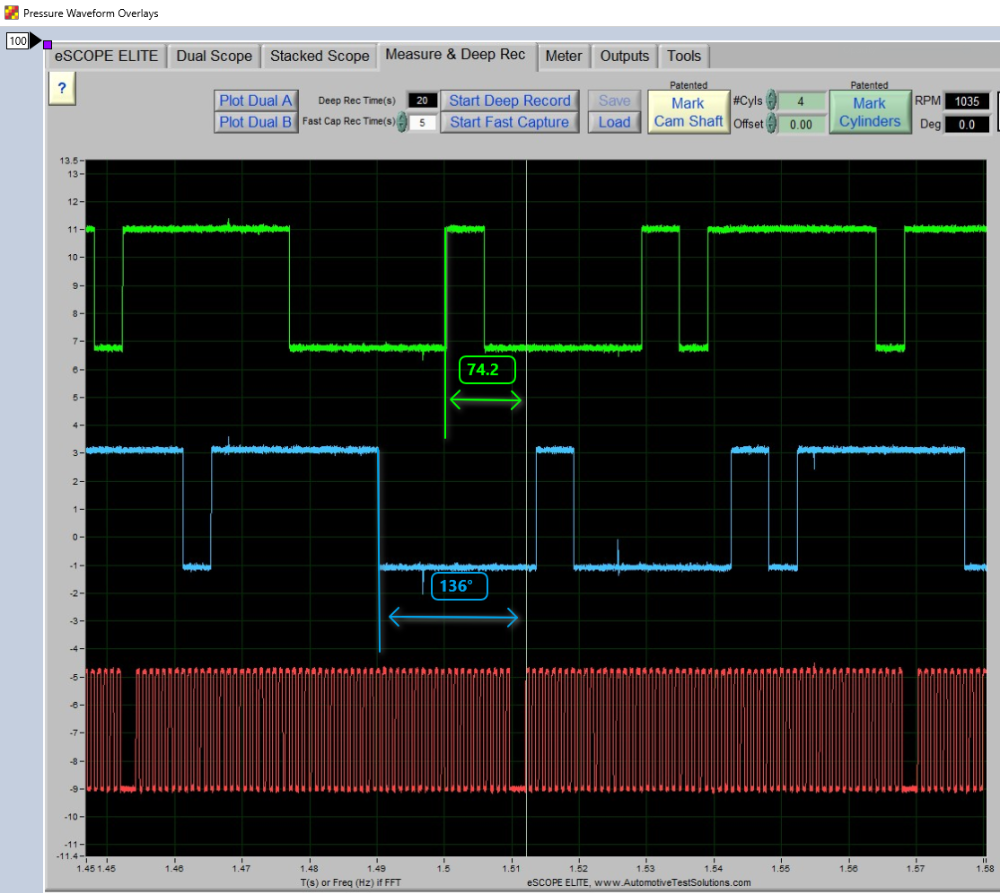Click the white vertical cursor line on the graph
1000x893 pixels.
tap(526, 508)
